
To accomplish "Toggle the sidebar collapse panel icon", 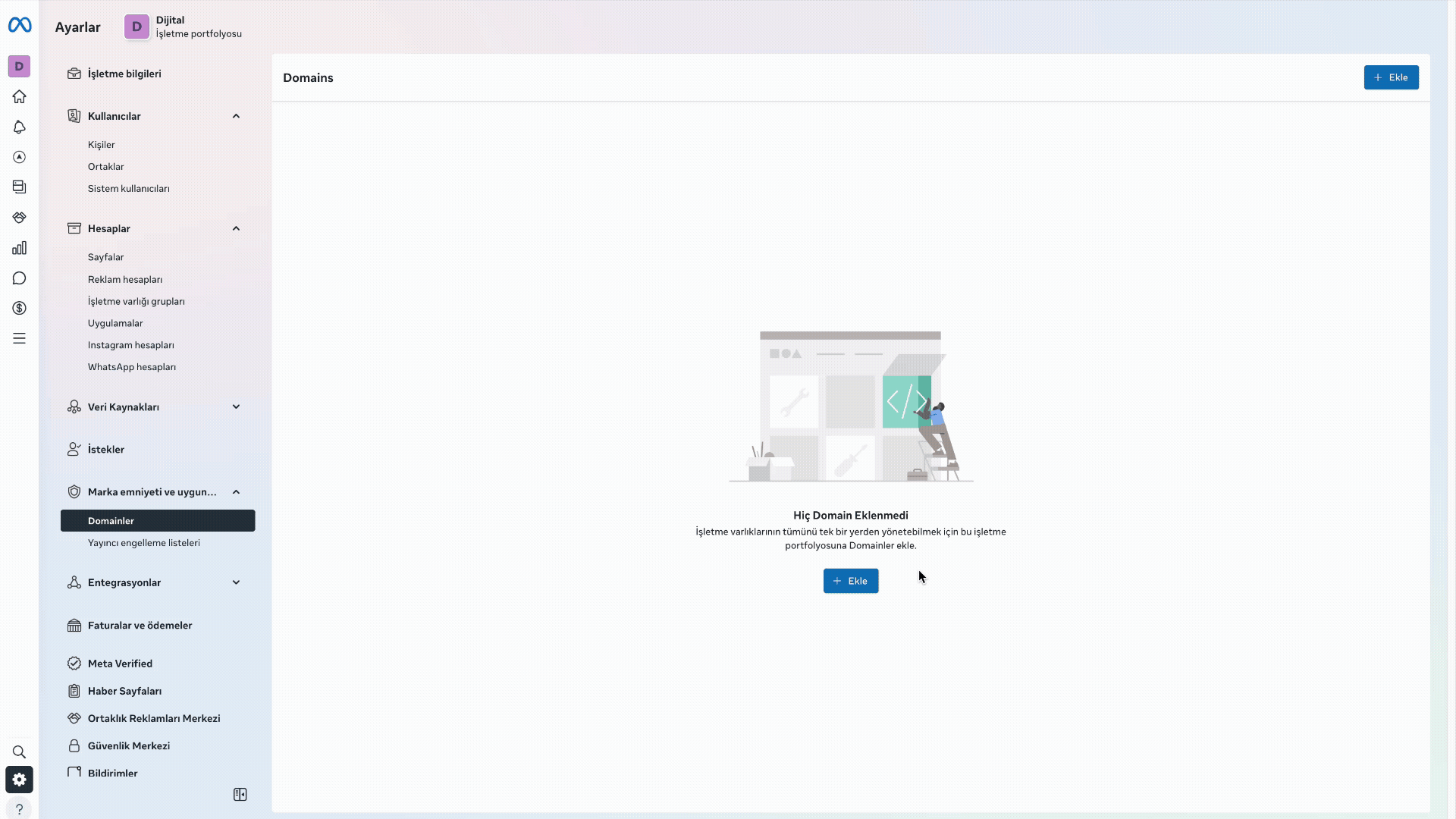I will tap(240, 794).
